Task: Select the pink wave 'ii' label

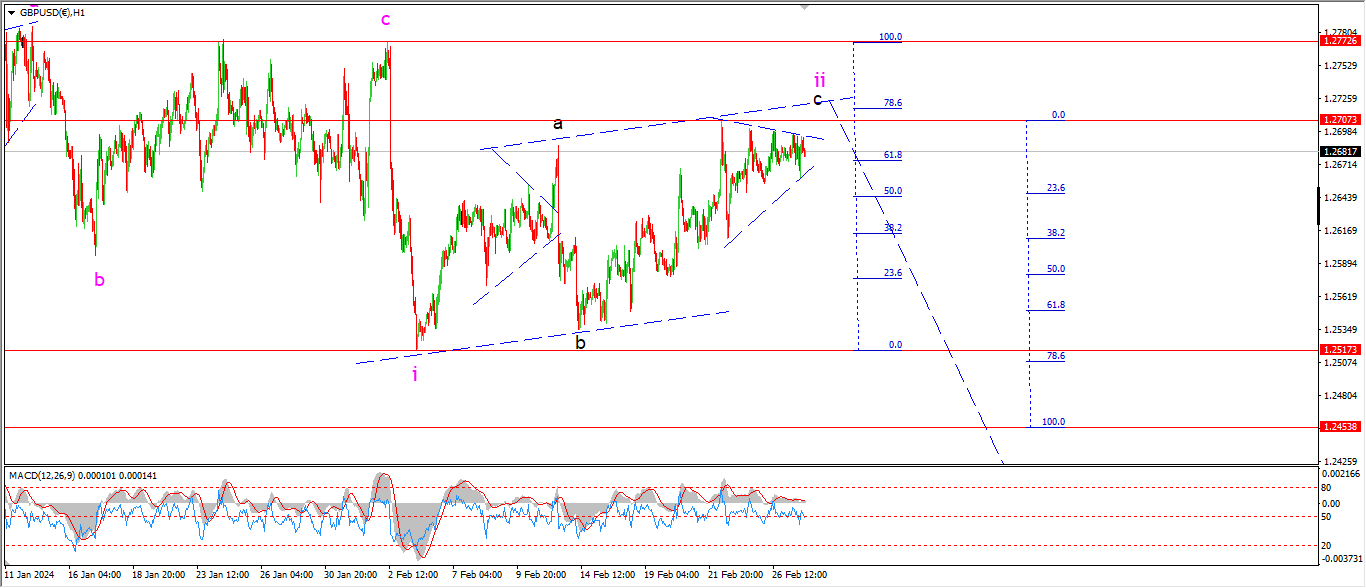Action: pos(819,80)
